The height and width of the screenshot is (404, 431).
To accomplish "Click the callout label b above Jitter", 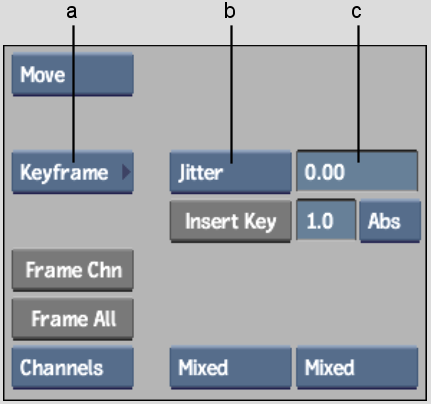I will pyautogui.click(x=229, y=11).
